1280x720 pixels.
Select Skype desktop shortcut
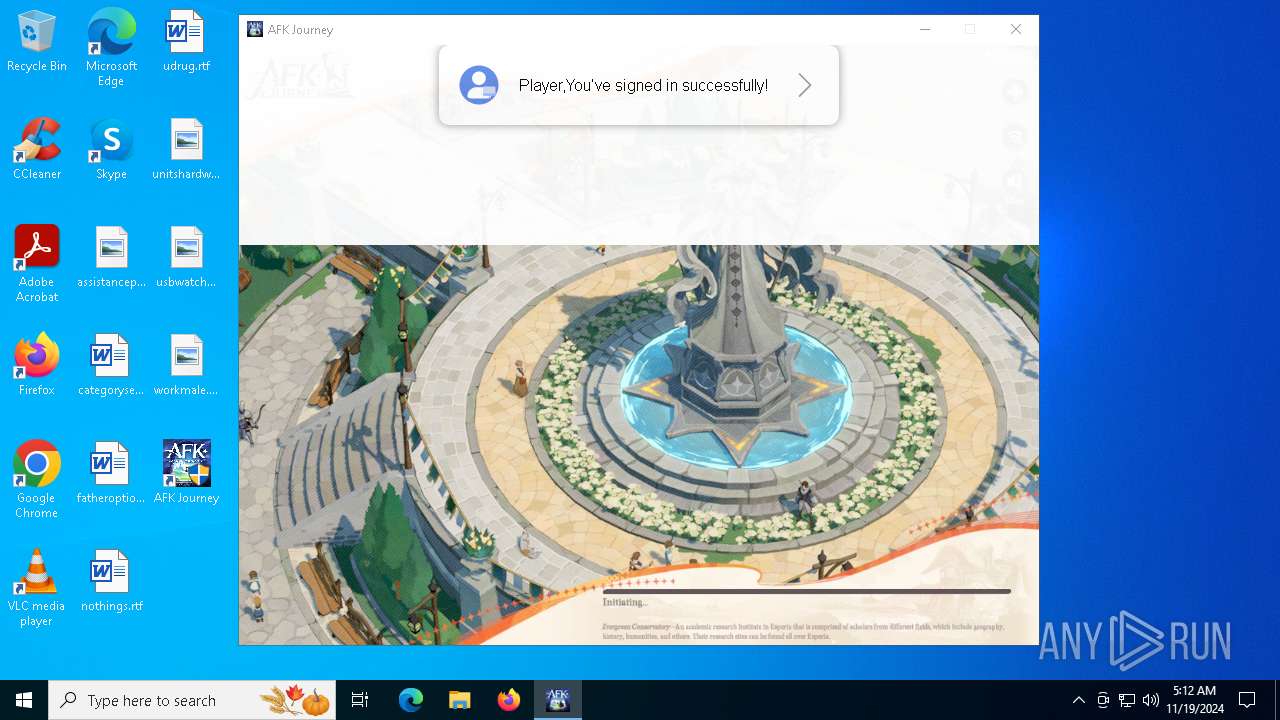111,150
